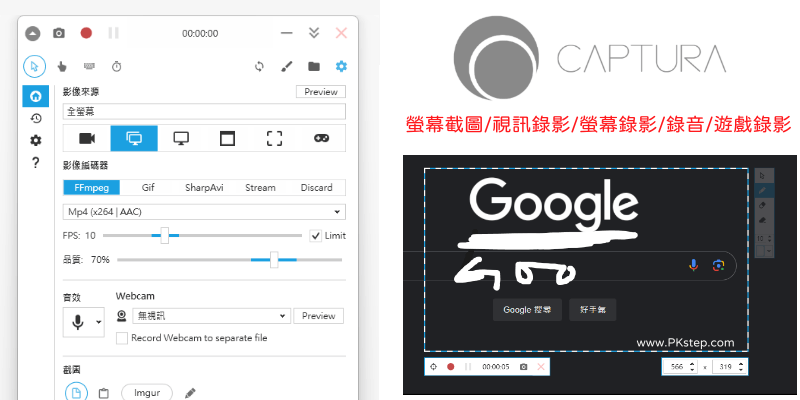The width and height of the screenshot is (800, 400).
Task: Toggle the mouse clicks hand icon
Action: click(62, 66)
